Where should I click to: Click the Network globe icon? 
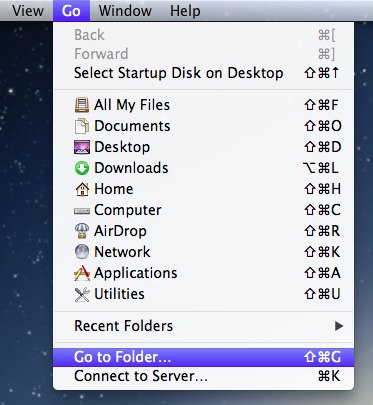click(82, 252)
